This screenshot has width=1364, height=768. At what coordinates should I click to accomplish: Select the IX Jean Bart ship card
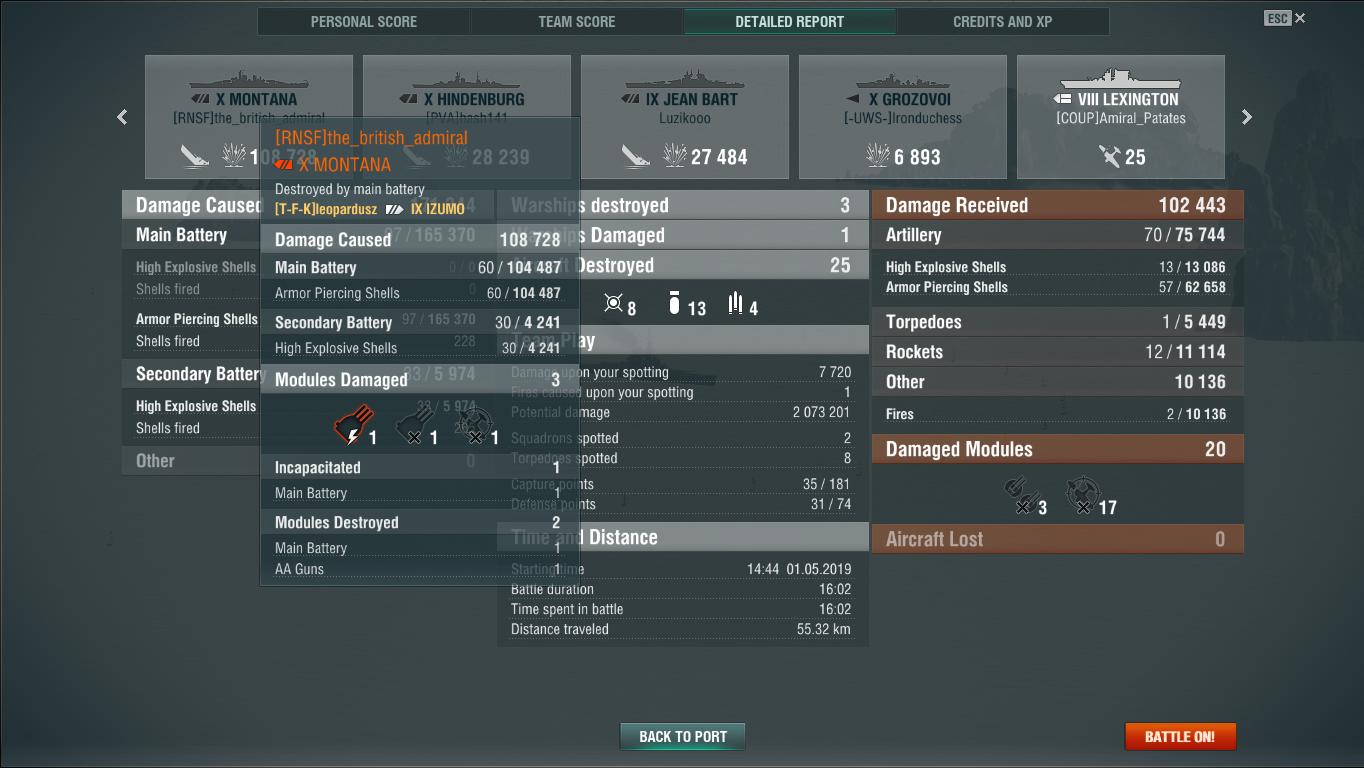685,117
